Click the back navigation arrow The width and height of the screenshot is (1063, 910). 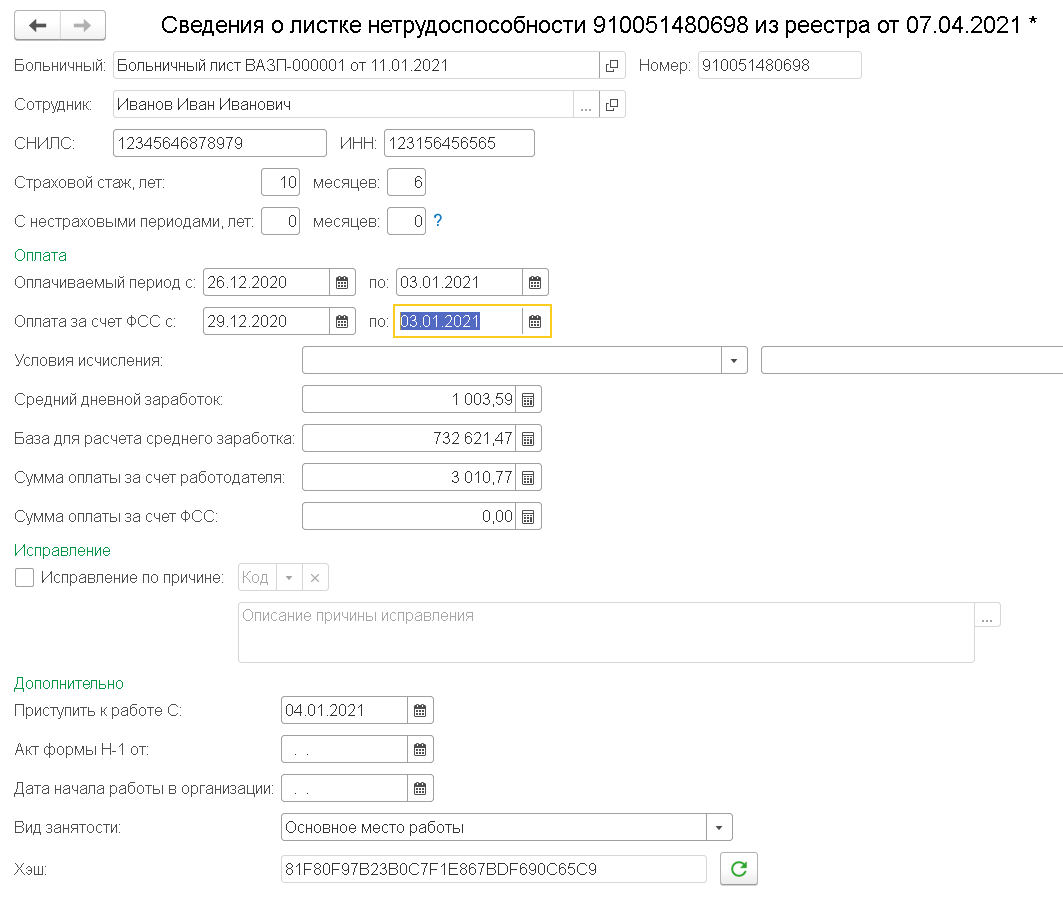37,25
